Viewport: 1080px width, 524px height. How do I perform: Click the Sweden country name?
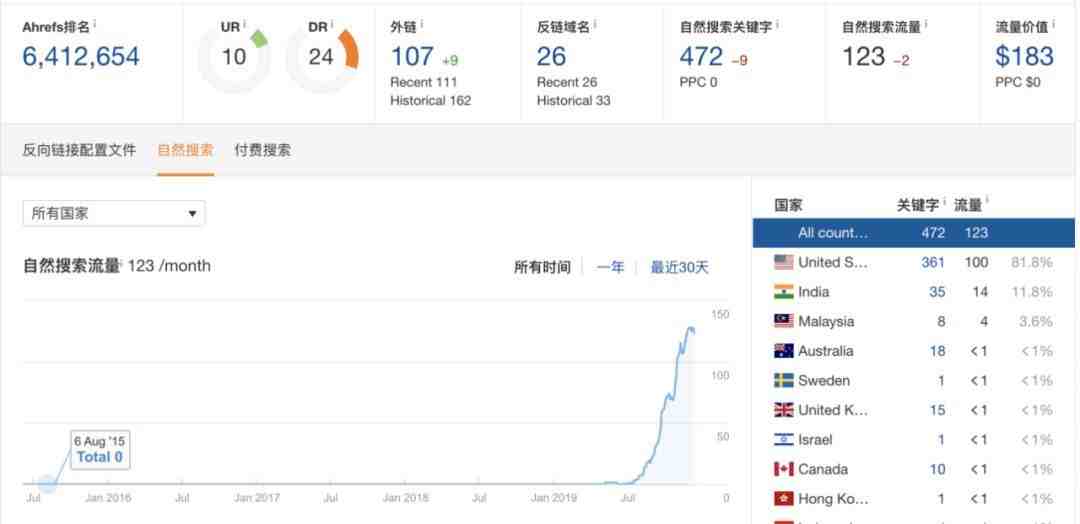pyautogui.click(x=824, y=381)
